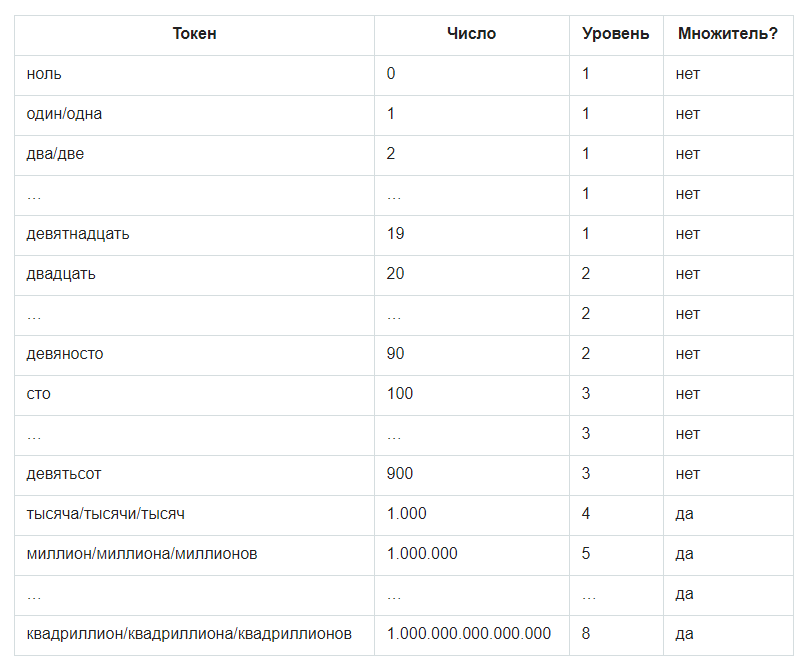The image size is (807, 665).
Task: Click the 'квадриллион/квадриллиона/квадриллионов' token cell
Action: point(189,634)
